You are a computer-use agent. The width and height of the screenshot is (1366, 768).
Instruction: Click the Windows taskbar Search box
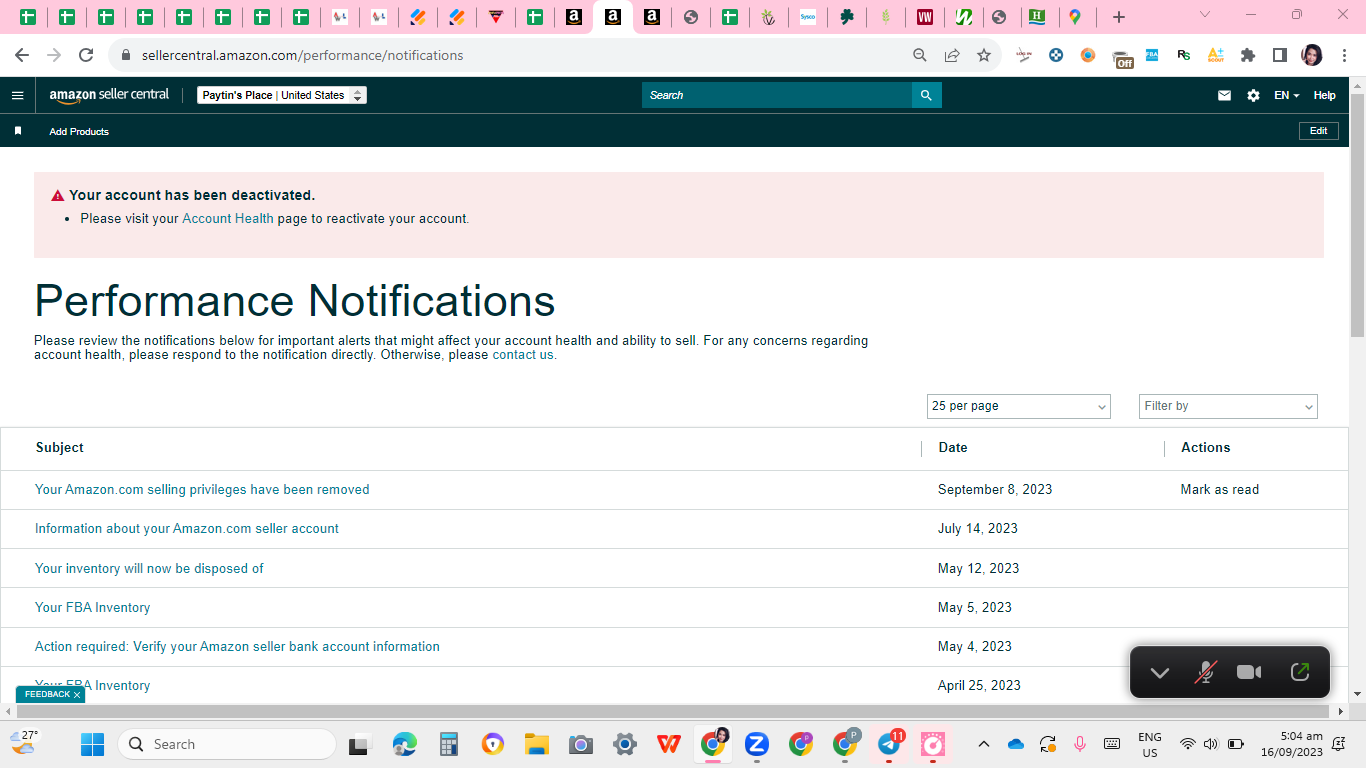227,744
